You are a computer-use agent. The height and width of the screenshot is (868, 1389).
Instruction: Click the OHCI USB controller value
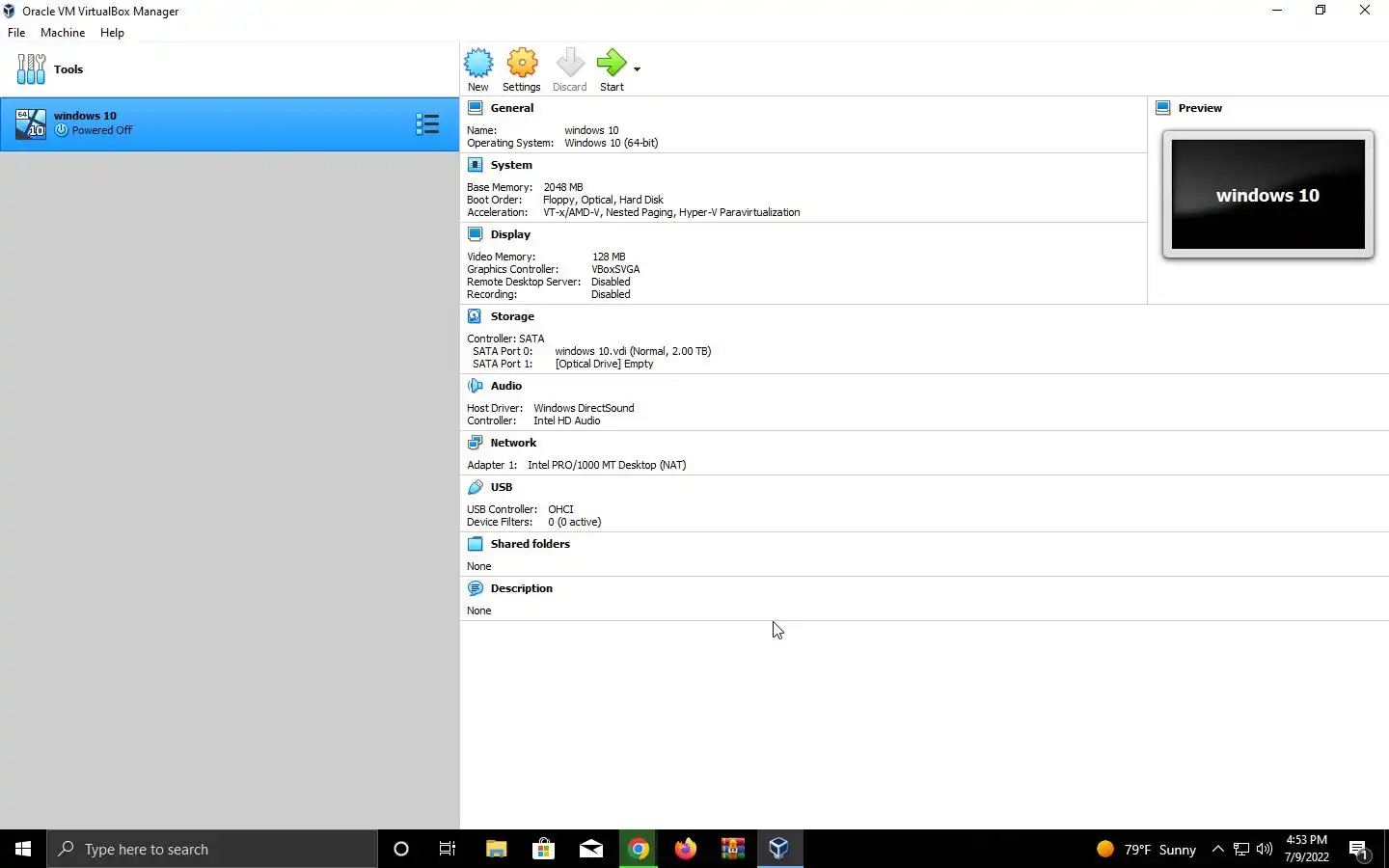(x=560, y=509)
